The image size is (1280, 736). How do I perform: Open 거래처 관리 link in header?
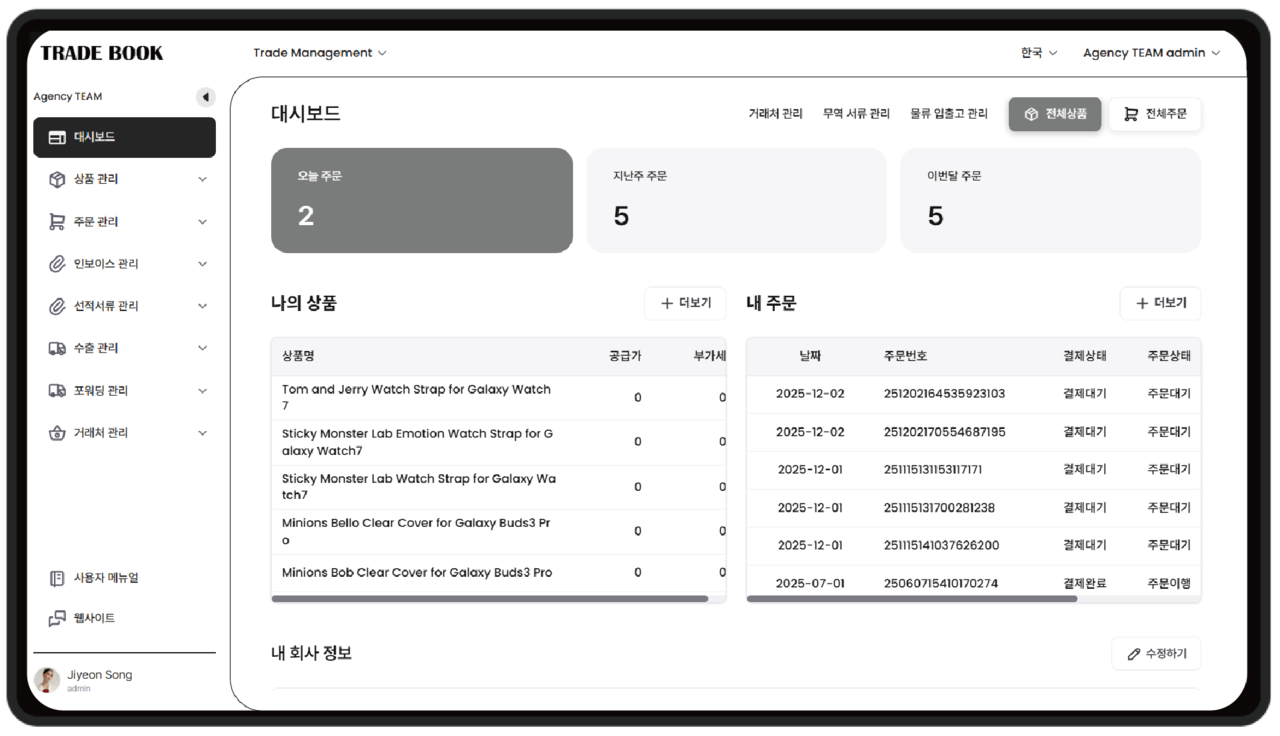click(775, 114)
